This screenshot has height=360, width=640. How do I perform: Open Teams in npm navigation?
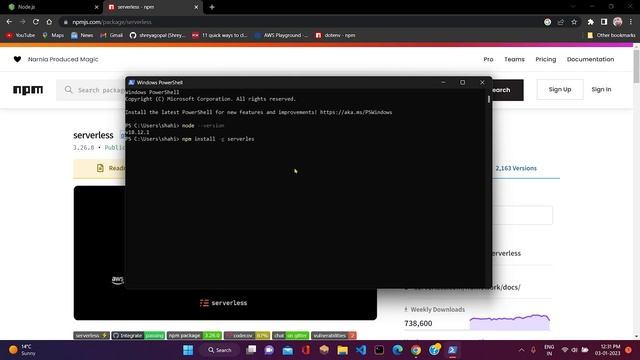(x=514, y=59)
